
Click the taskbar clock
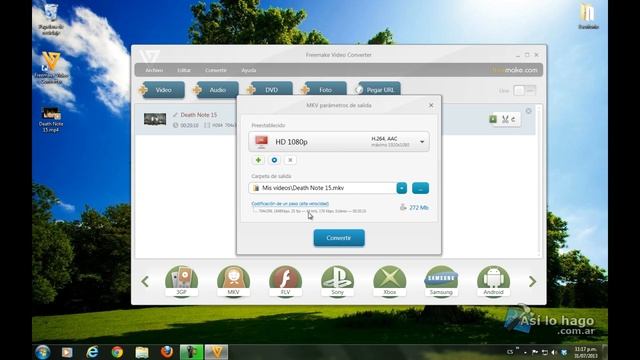(x=586, y=352)
